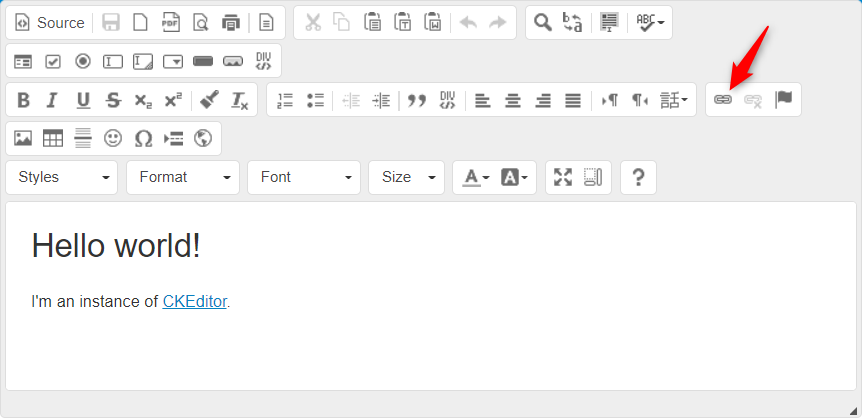Open the Styles dropdown

point(62,177)
